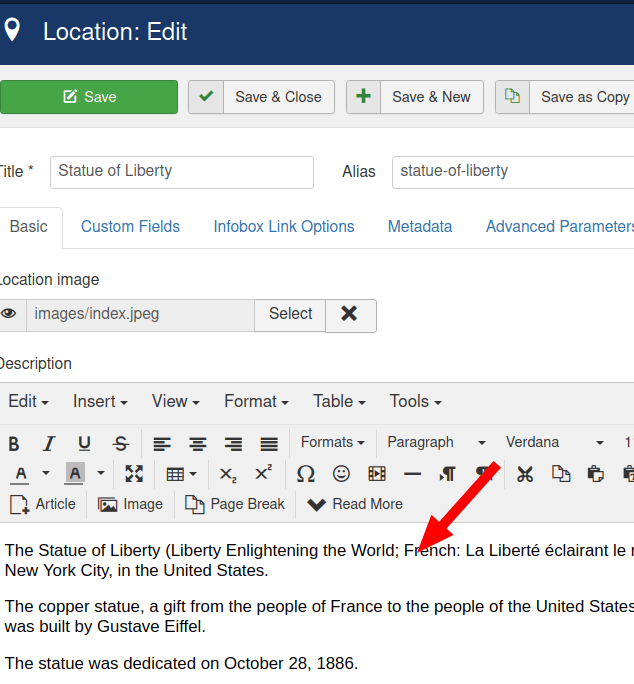
Task: Open the Table menu
Action: point(339,401)
